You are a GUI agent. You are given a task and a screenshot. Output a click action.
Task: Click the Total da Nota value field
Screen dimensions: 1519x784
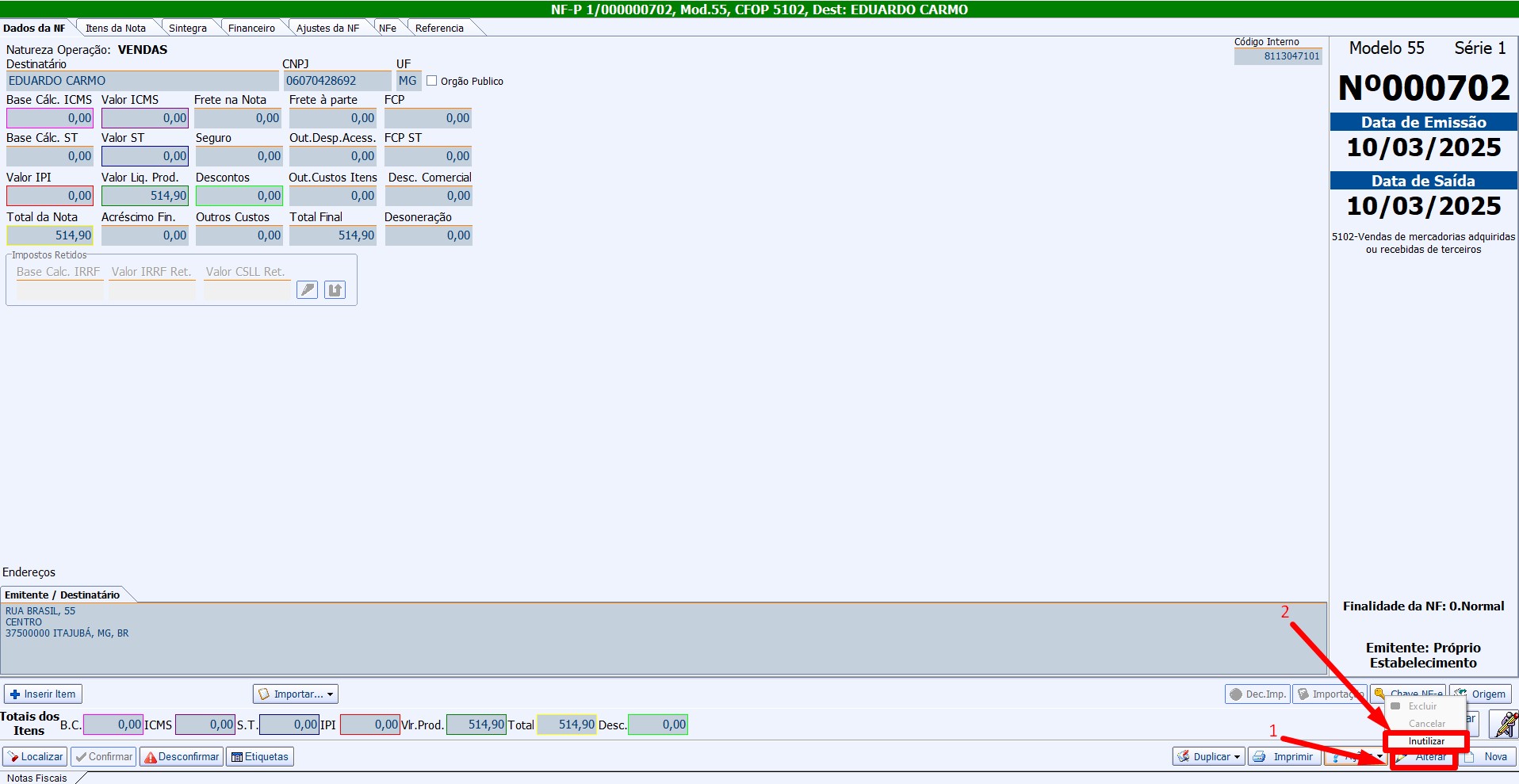click(50, 235)
